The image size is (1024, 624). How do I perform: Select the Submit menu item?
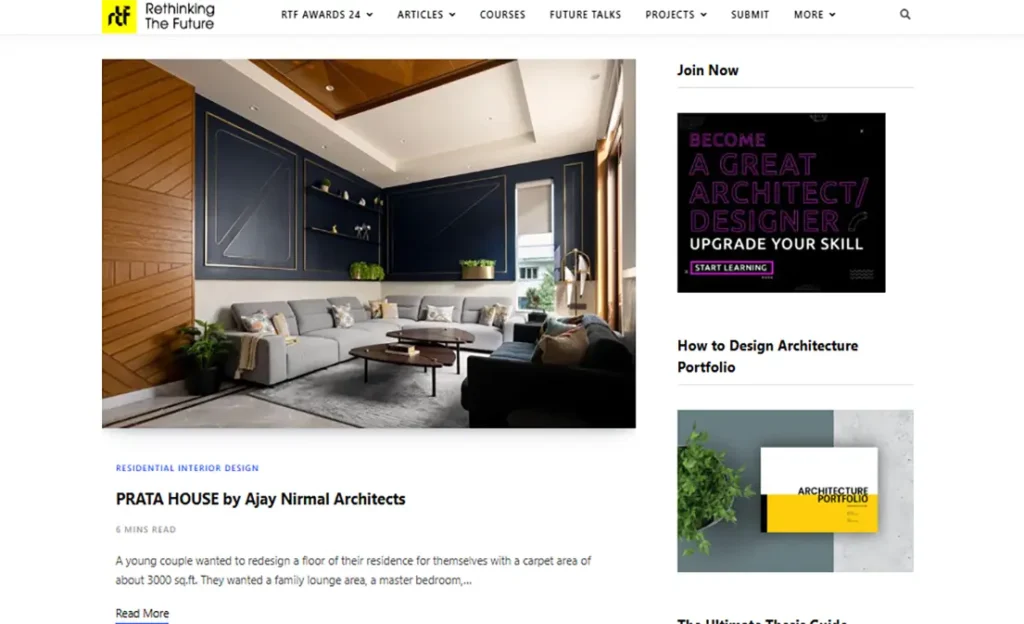coord(750,14)
